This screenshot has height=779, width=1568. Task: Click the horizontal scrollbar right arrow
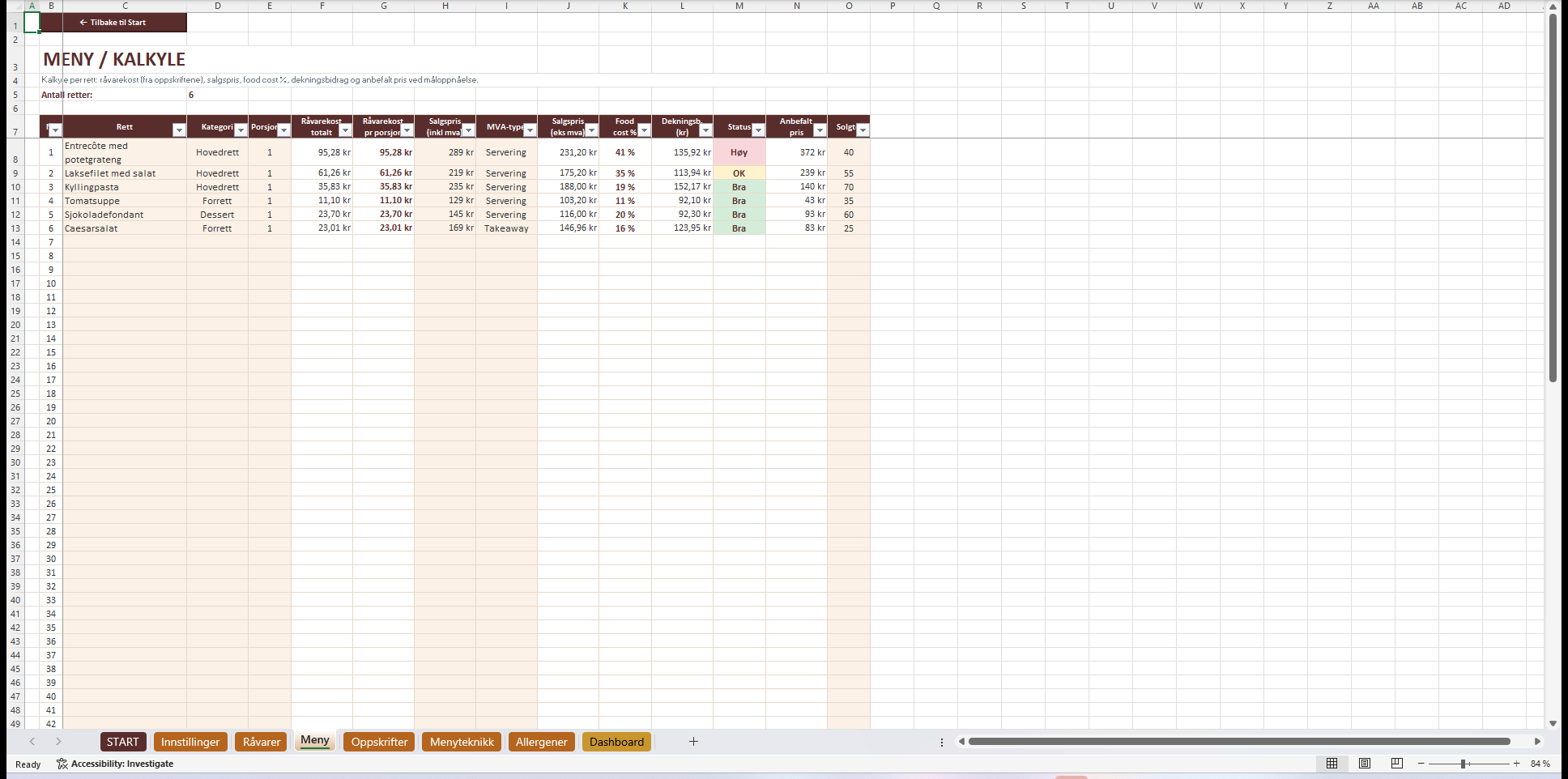[x=1536, y=742]
